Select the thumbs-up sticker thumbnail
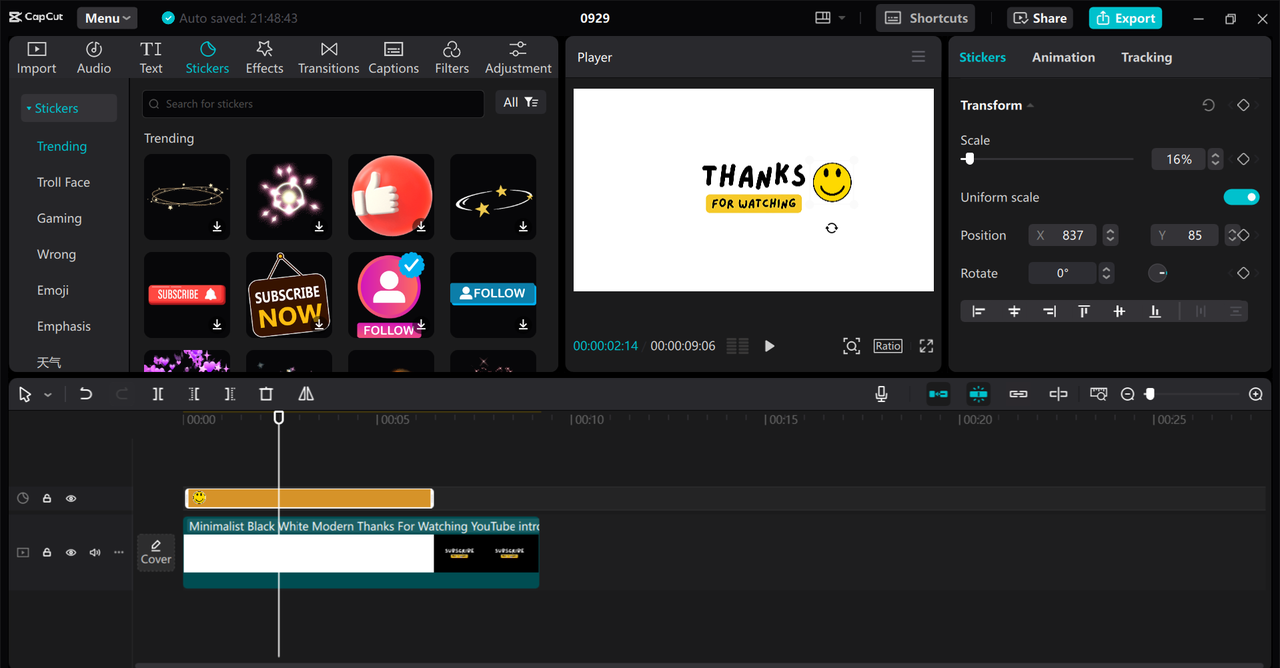 coord(391,197)
